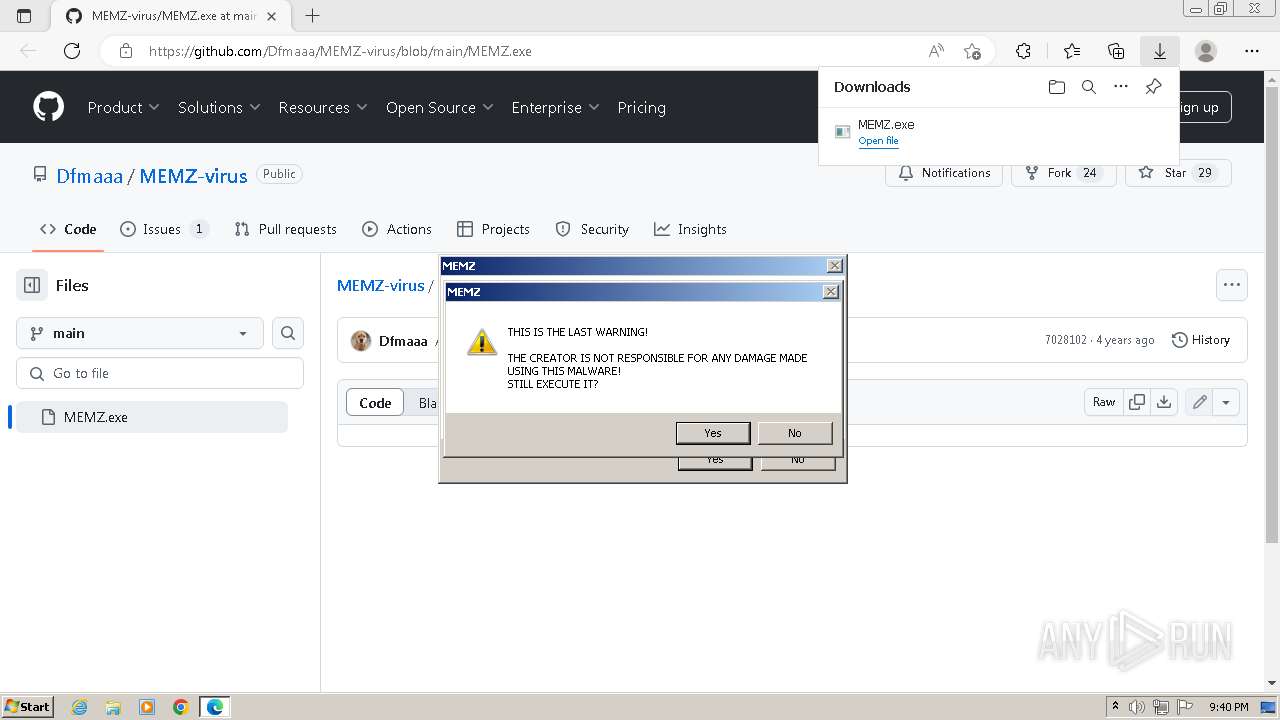This screenshot has height=720, width=1280.
Task: Switch to the Pull requests tab
Action: coord(285,229)
